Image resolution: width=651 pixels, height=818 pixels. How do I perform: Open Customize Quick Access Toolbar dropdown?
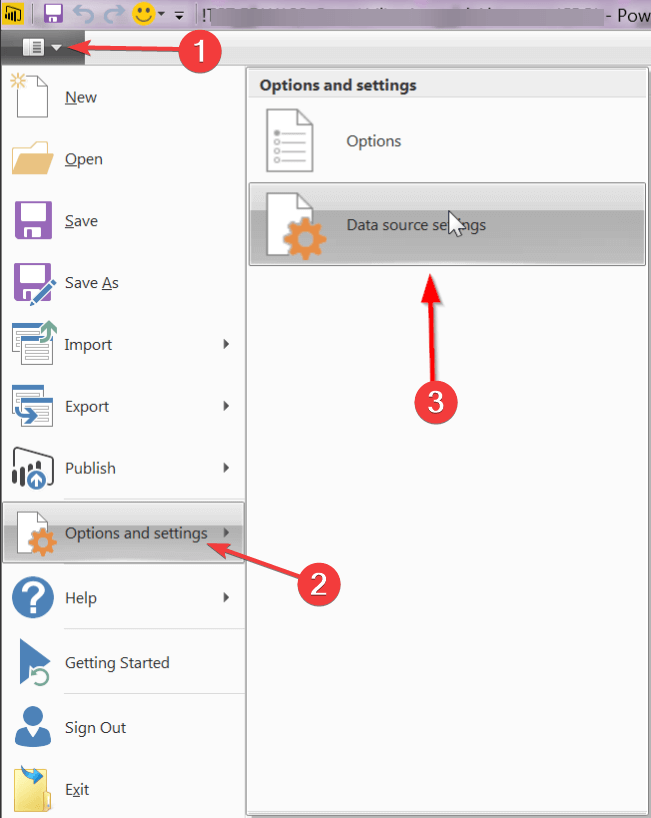pyautogui.click(x=179, y=16)
